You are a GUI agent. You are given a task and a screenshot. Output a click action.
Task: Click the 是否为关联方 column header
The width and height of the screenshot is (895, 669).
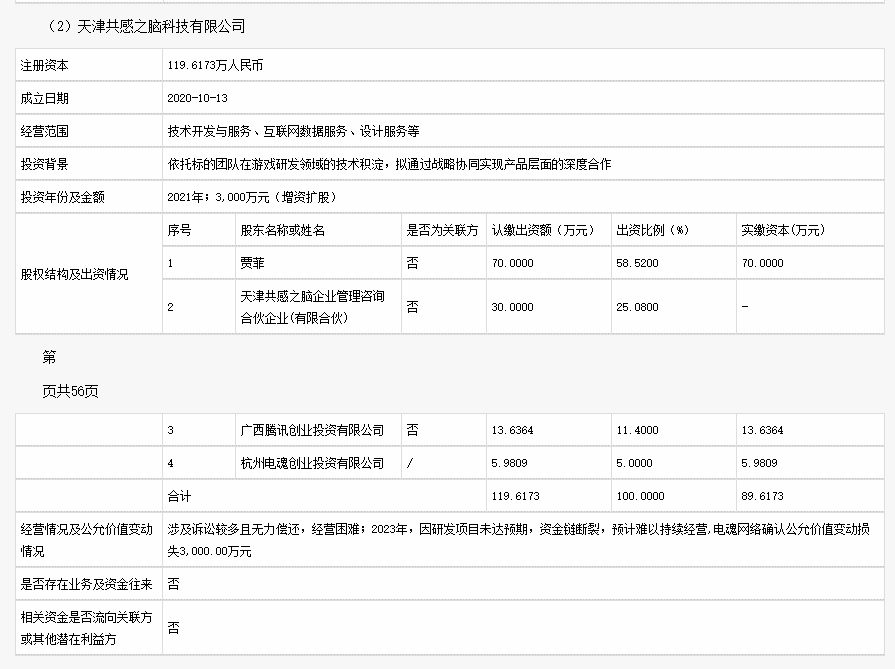[442, 230]
